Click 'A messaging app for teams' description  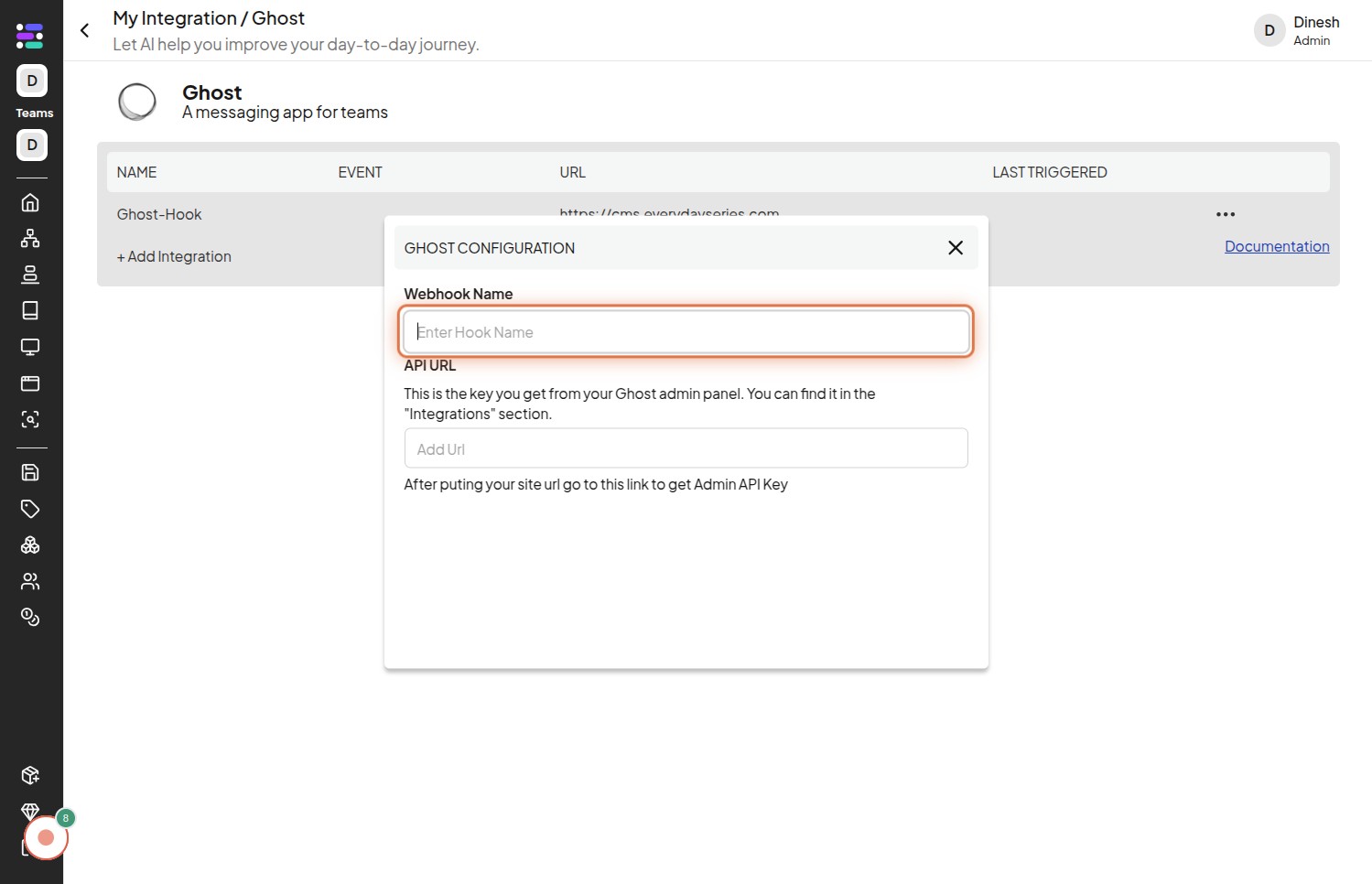[x=285, y=113]
